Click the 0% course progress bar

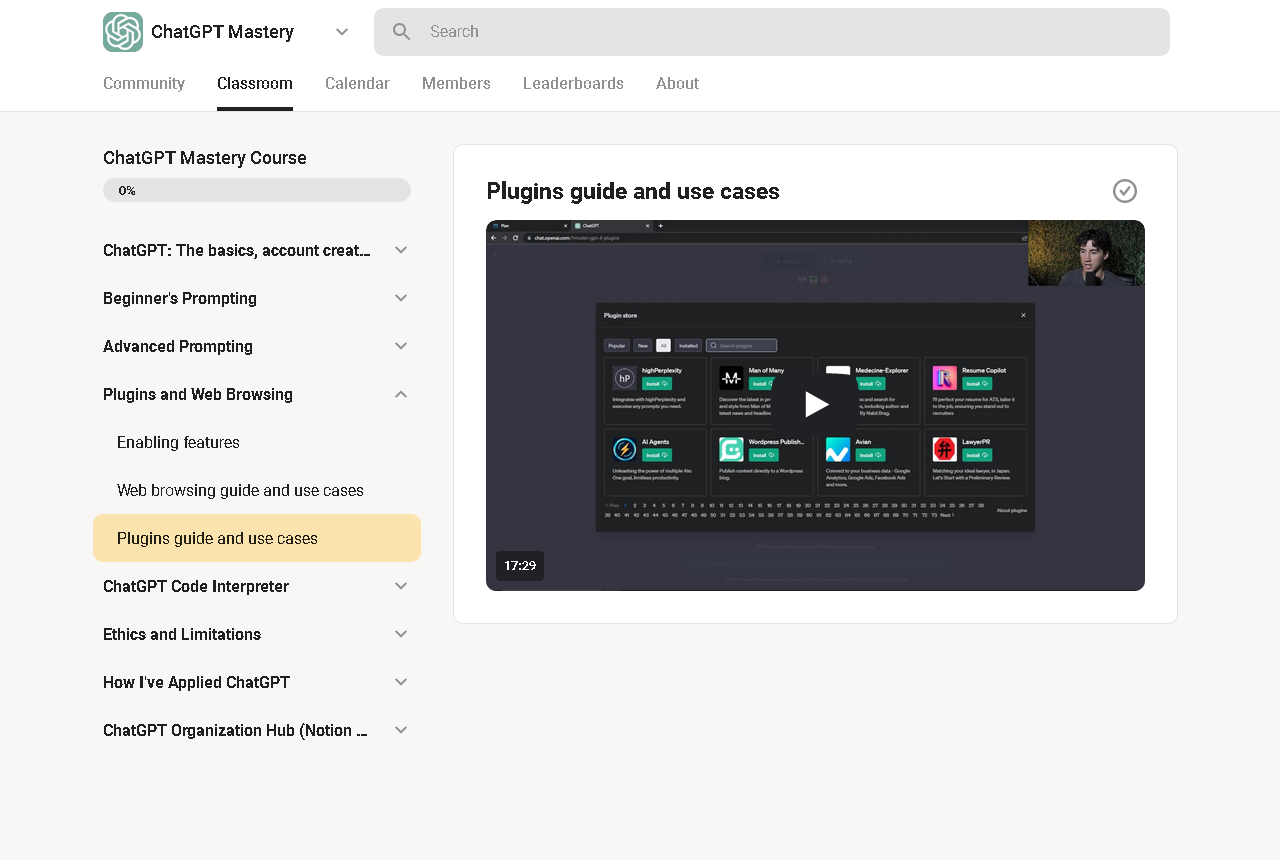click(257, 190)
